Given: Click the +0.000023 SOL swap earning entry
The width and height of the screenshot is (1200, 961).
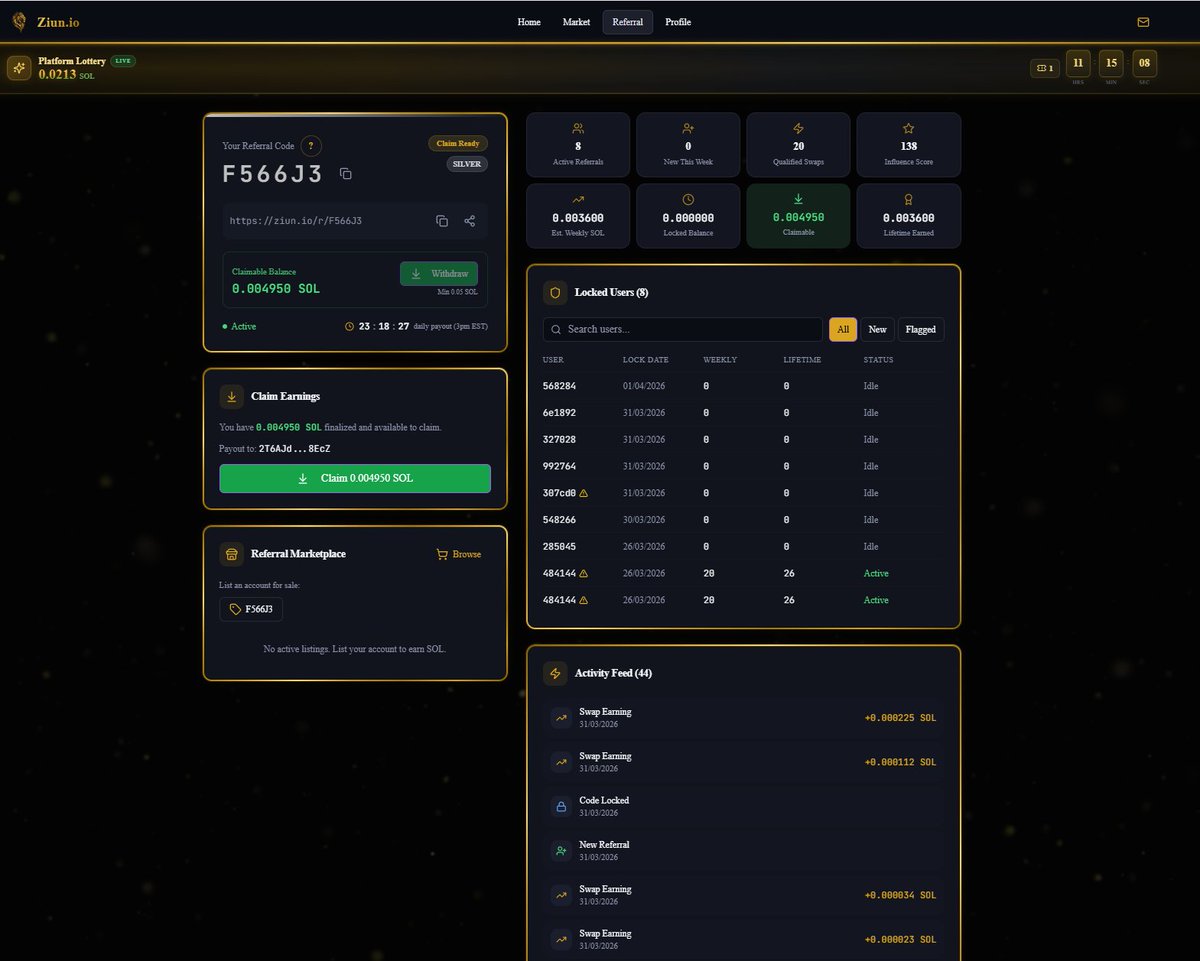Looking at the screenshot, I should coord(743,939).
